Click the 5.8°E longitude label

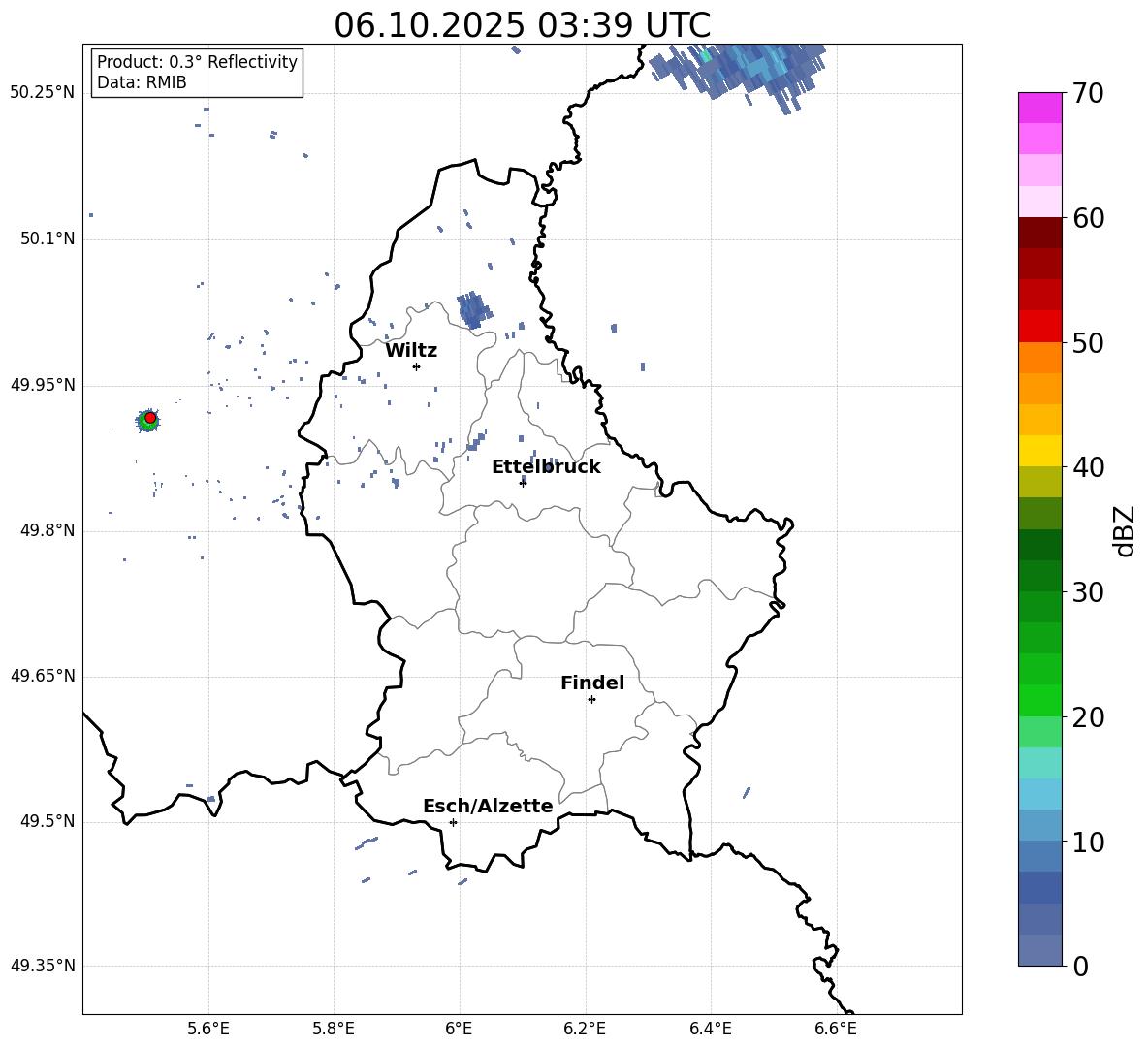[x=334, y=1029]
